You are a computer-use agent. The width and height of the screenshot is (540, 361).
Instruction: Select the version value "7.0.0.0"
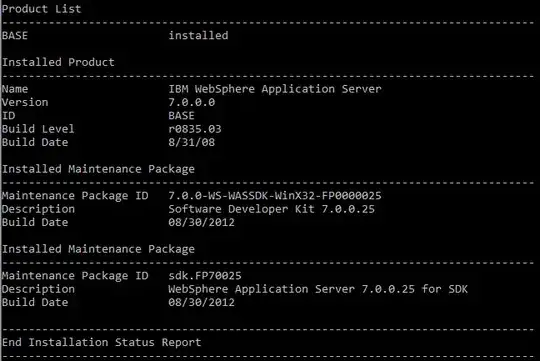click(x=191, y=102)
